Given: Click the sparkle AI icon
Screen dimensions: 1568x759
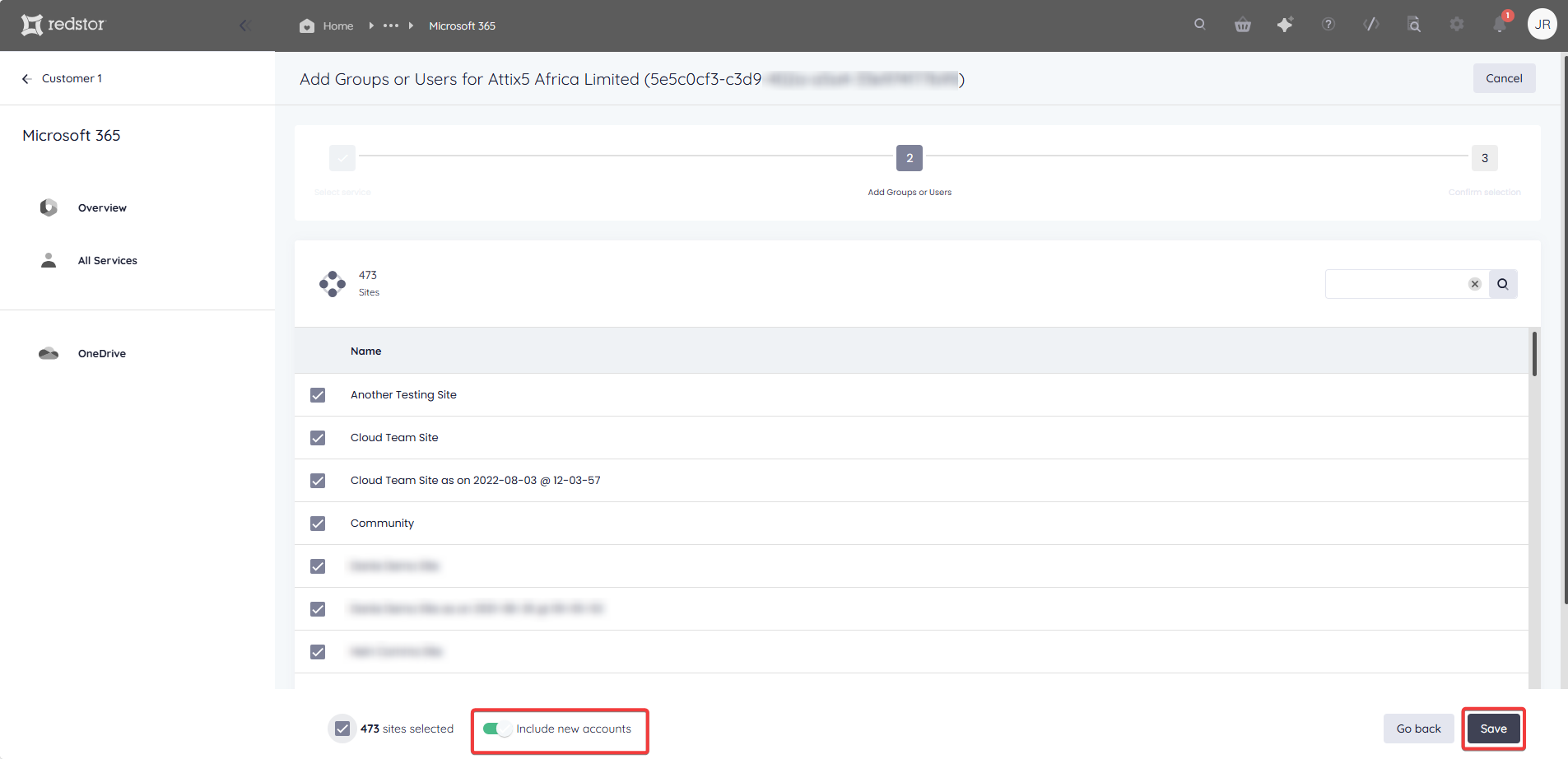Looking at the screenshot, I should [1285, 25].
